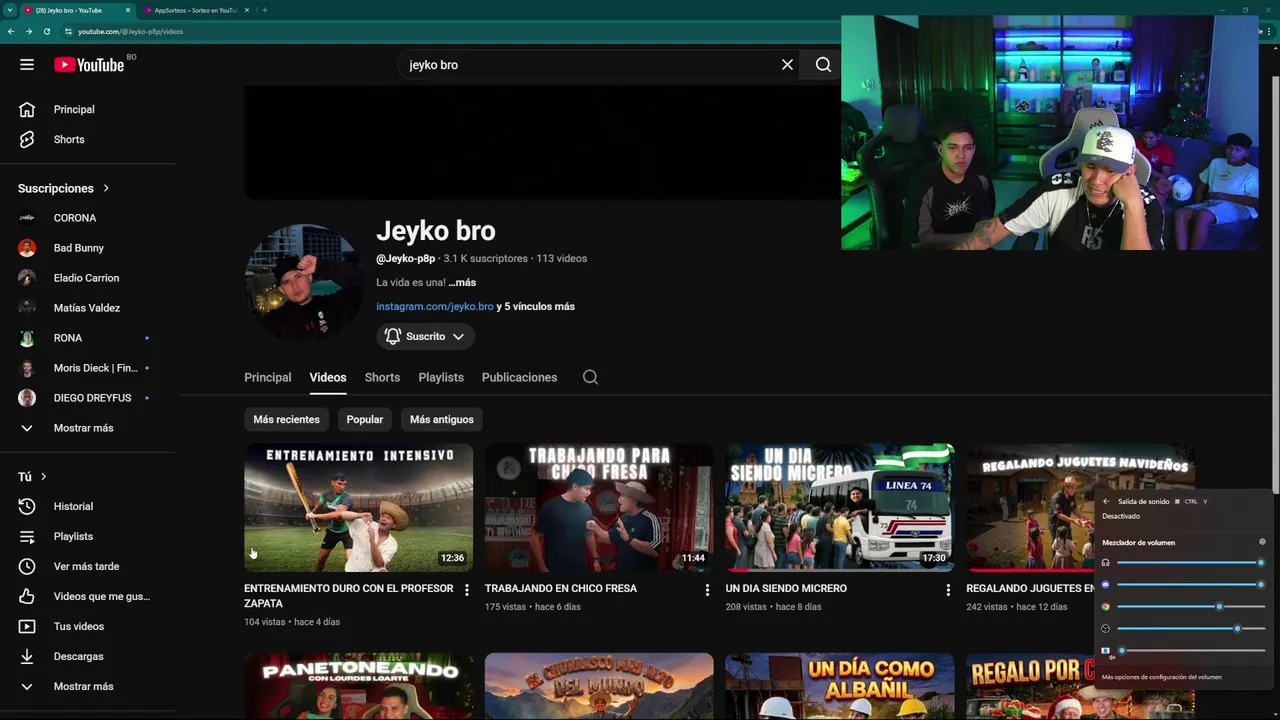The image size is (1280, 720).
Task: Switch to the Publicaciones tab
Action: tap(519, 377)
